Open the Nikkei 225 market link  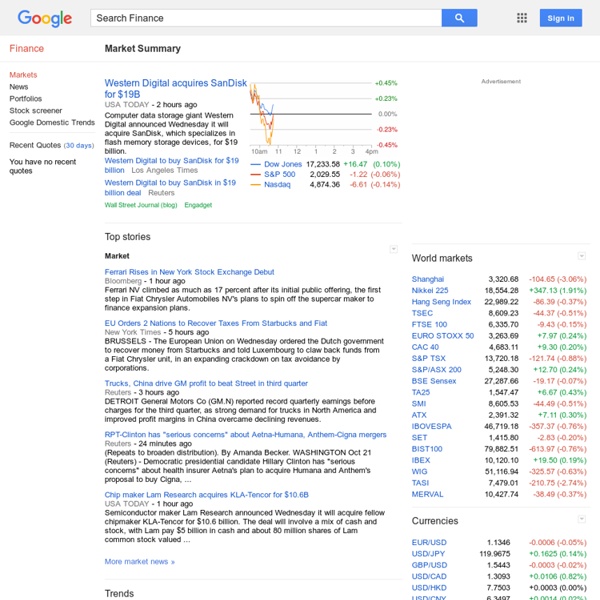428,290
